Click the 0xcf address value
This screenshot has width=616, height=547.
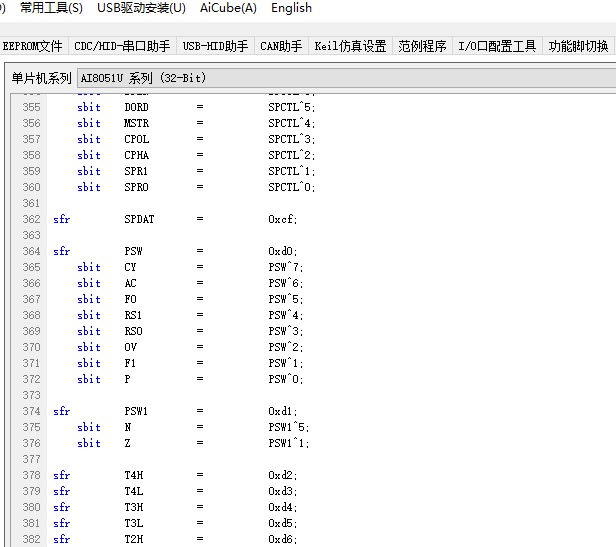click(283, 219)
